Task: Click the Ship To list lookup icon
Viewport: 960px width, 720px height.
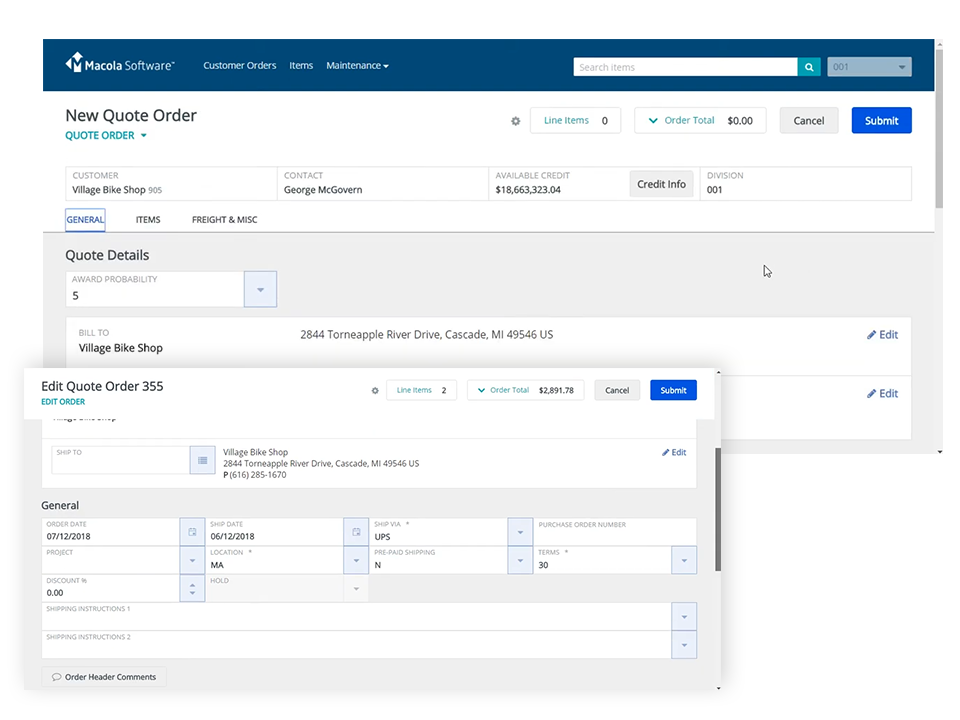Action: (203, 460)
